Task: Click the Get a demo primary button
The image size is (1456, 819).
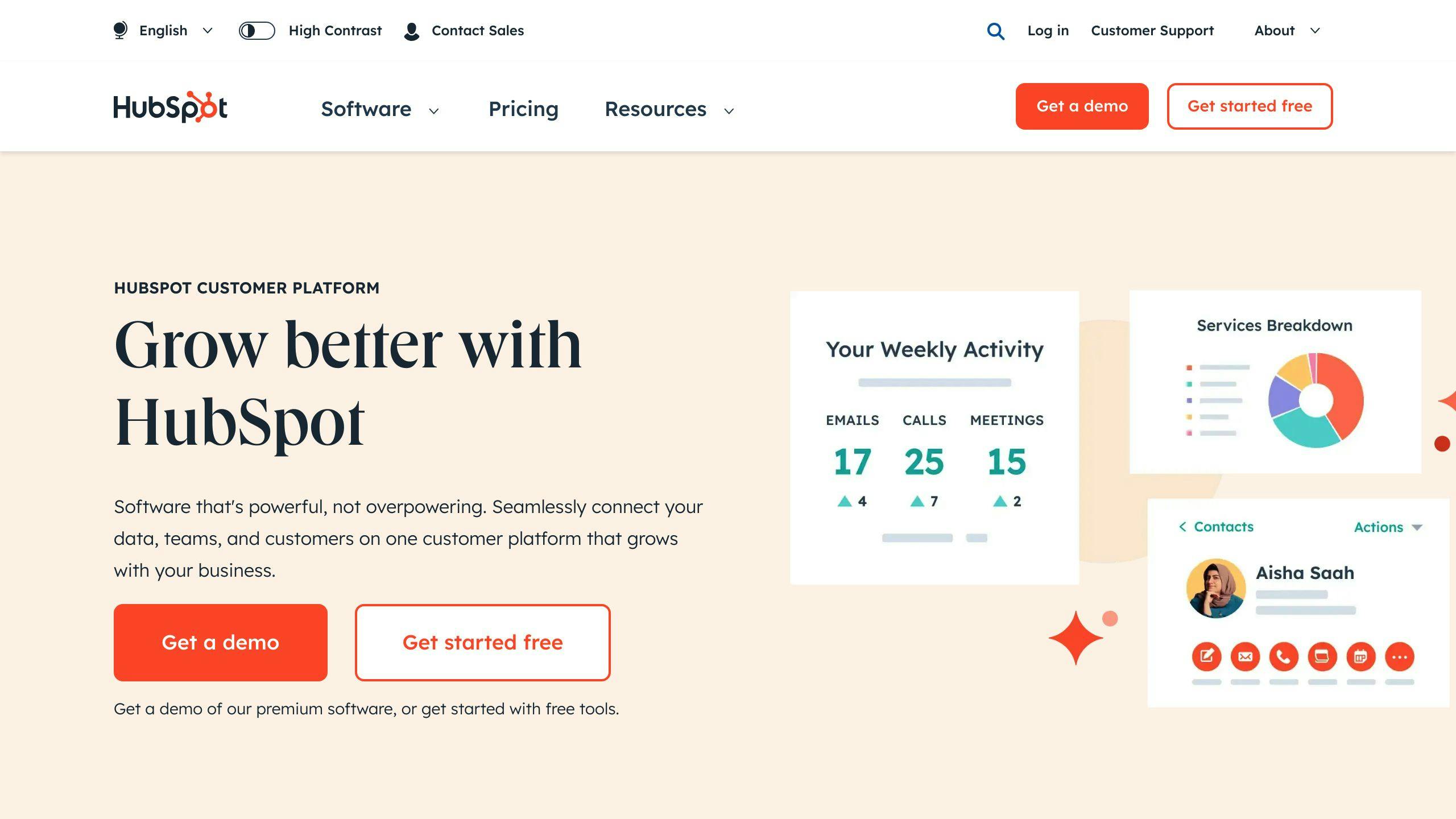Action: coord(220,642)
